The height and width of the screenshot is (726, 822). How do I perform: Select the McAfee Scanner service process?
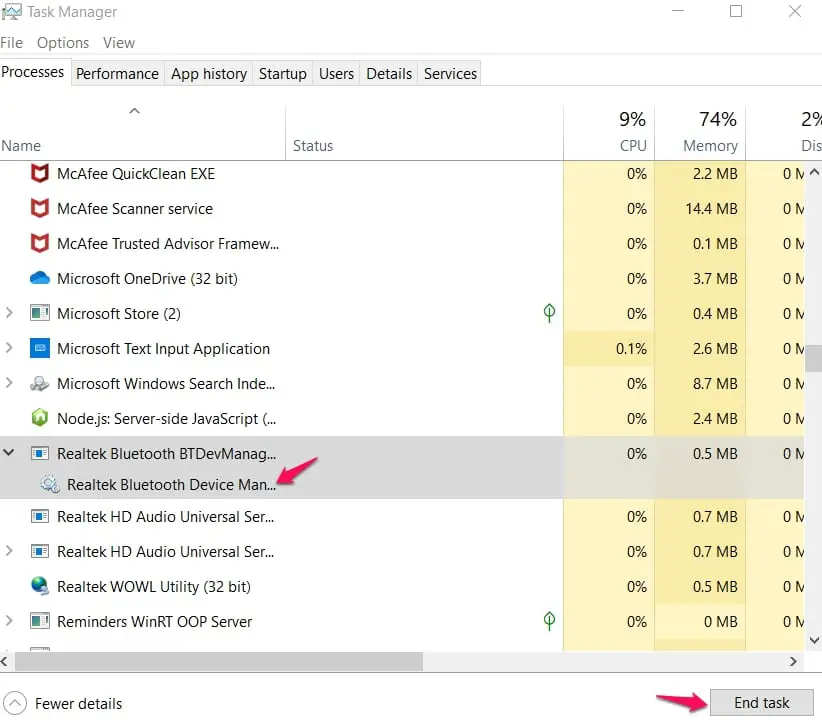(402, 209)
